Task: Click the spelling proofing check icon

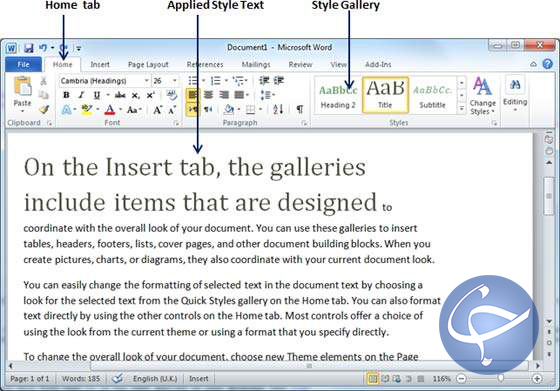Action: click(117, 378)
